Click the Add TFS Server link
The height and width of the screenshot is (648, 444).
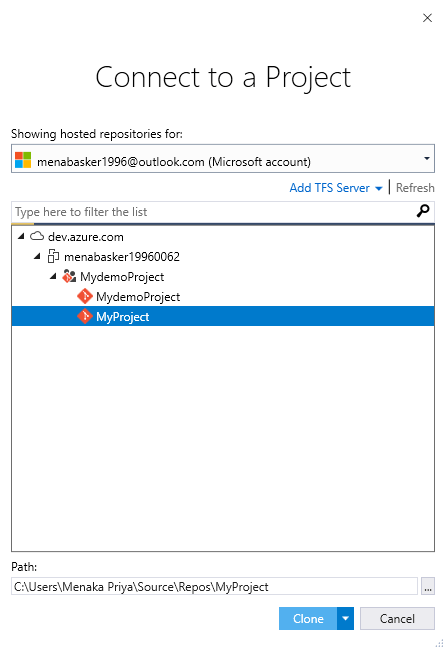(x=329, y=188)
